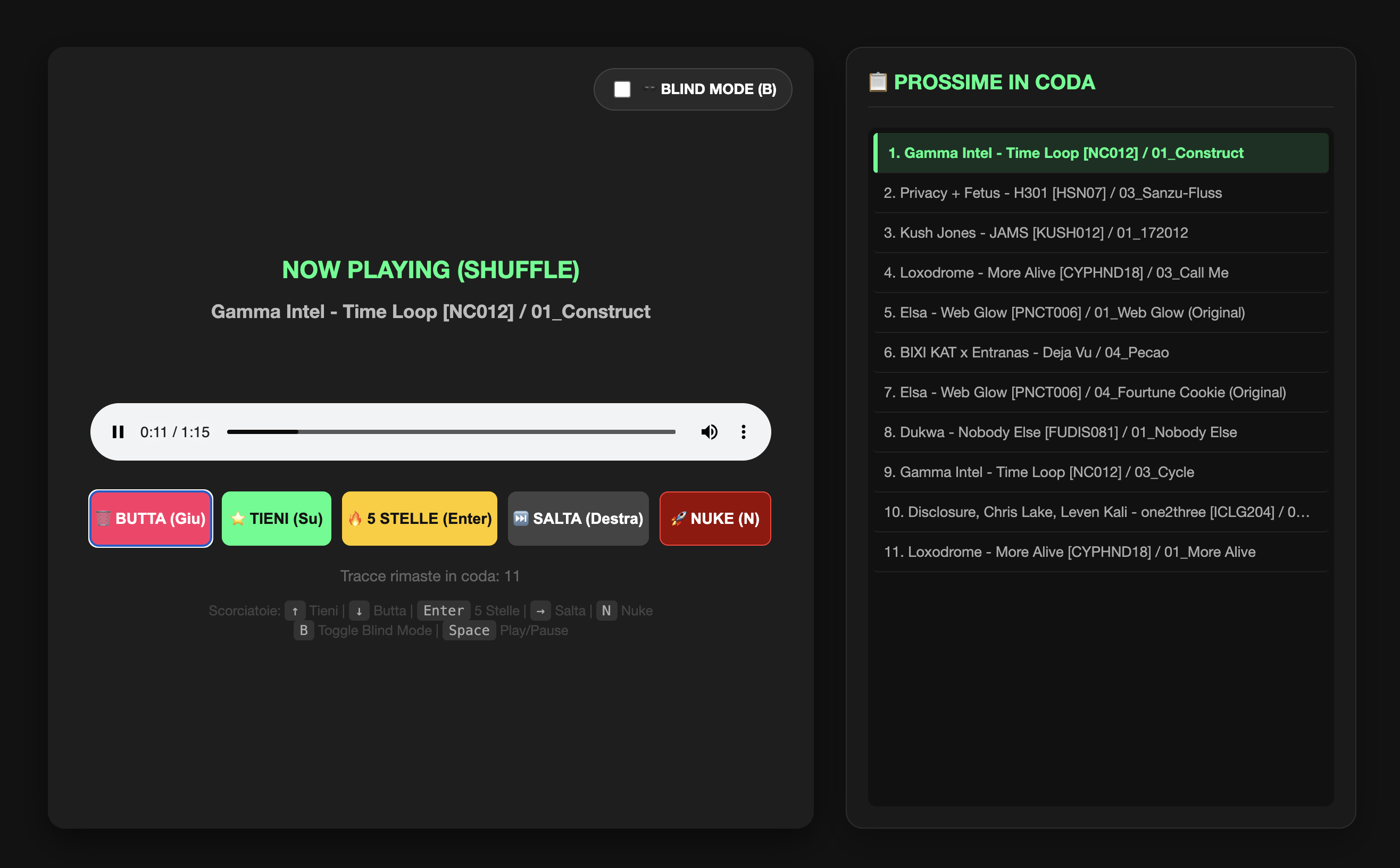Skip track with SALTA (Destra) button
The image size is (1400, 868).
[x=578, y=519]
